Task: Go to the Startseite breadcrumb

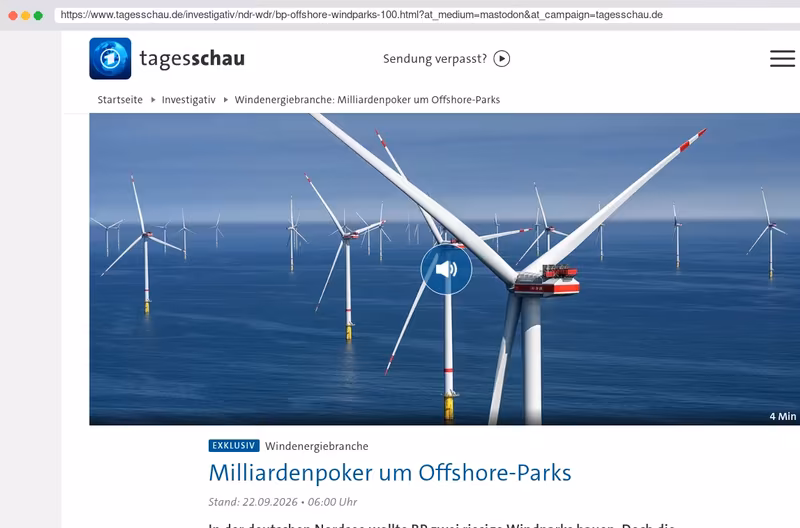Action: 120,99
